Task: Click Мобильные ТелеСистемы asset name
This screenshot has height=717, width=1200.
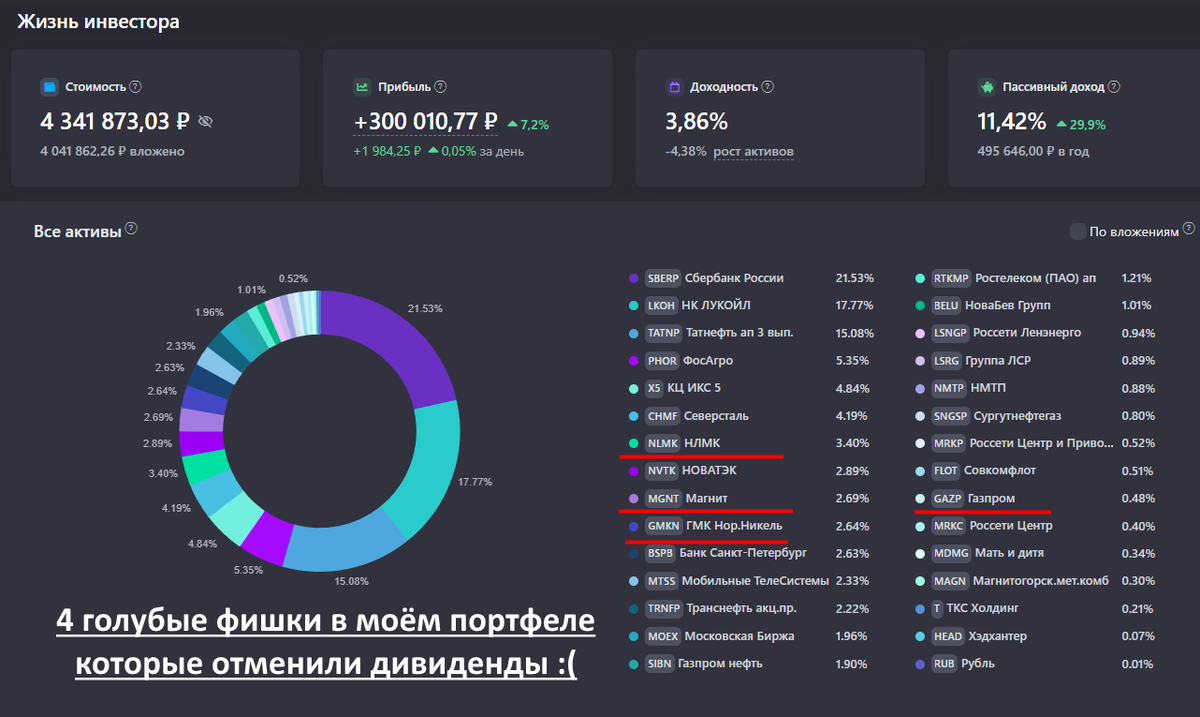Action: tap(756, 580)
